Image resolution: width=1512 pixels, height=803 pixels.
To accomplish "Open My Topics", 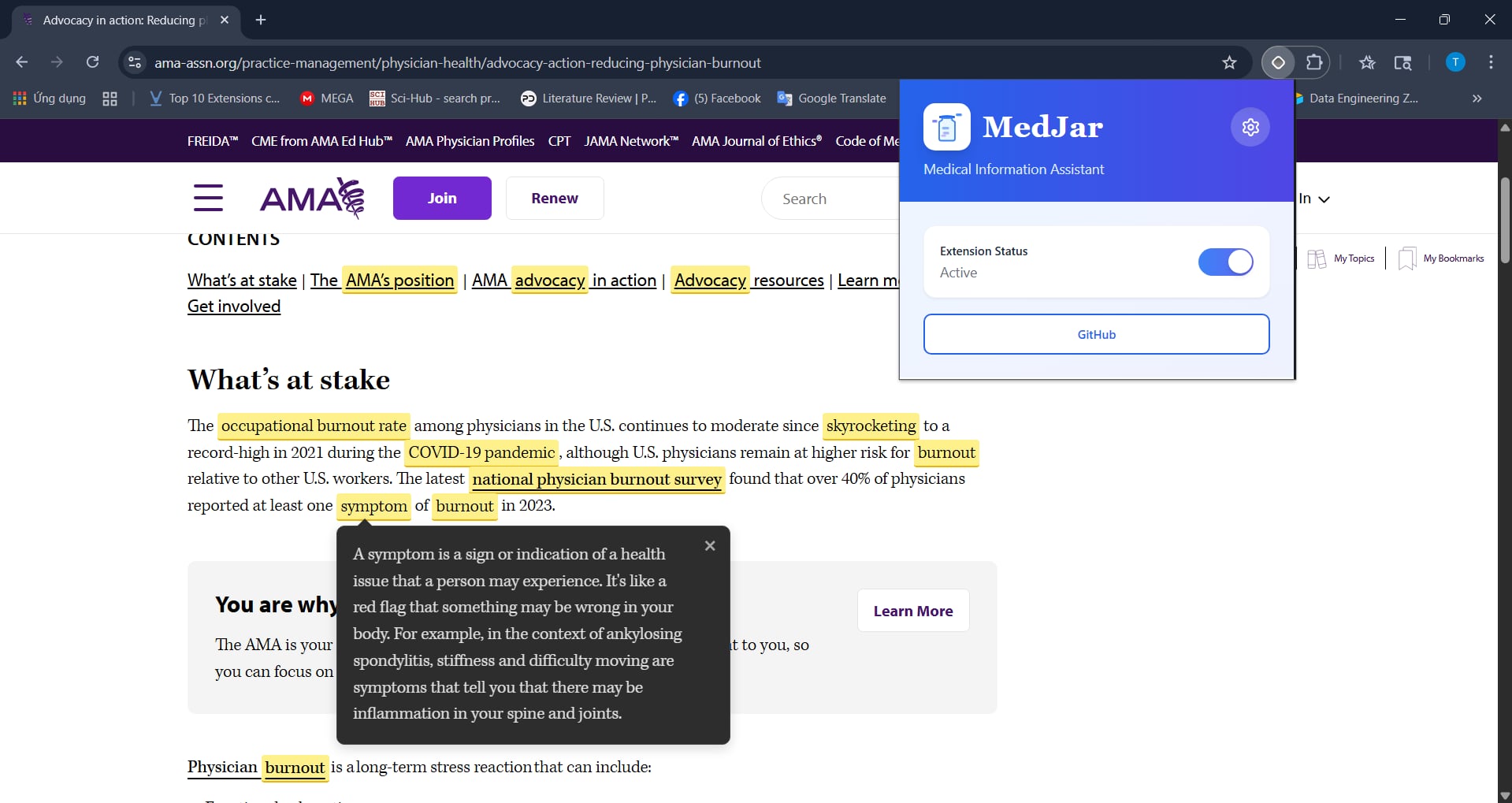I will coord(1341,258).
